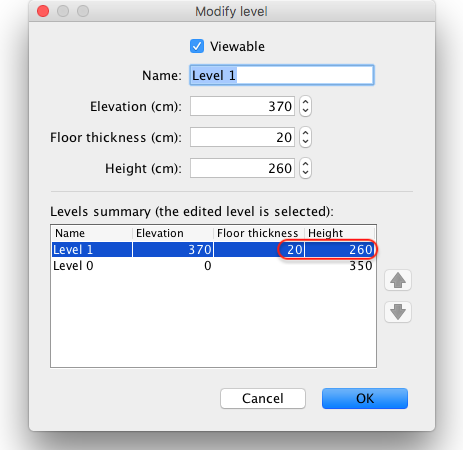Viewport: 463px width, 450px height.
Task: Click the Name text field
Action: coord(282,75)
